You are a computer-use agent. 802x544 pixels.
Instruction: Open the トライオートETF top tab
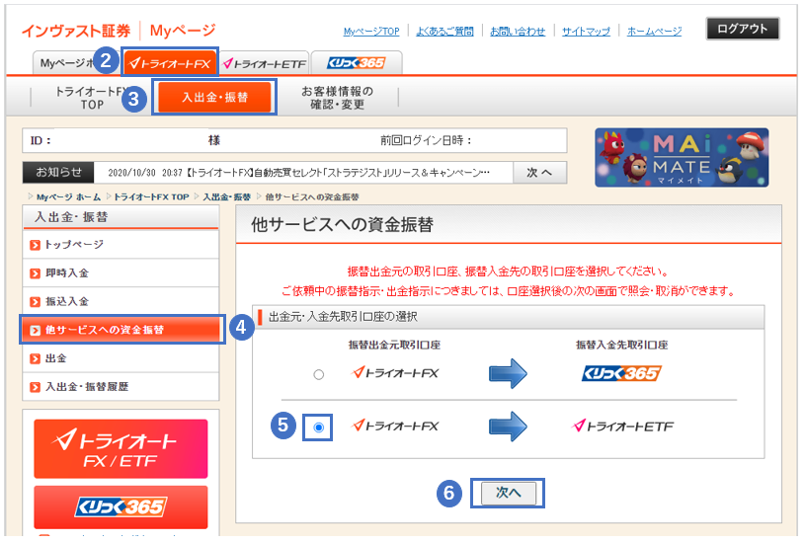click(x=264, y=63)
